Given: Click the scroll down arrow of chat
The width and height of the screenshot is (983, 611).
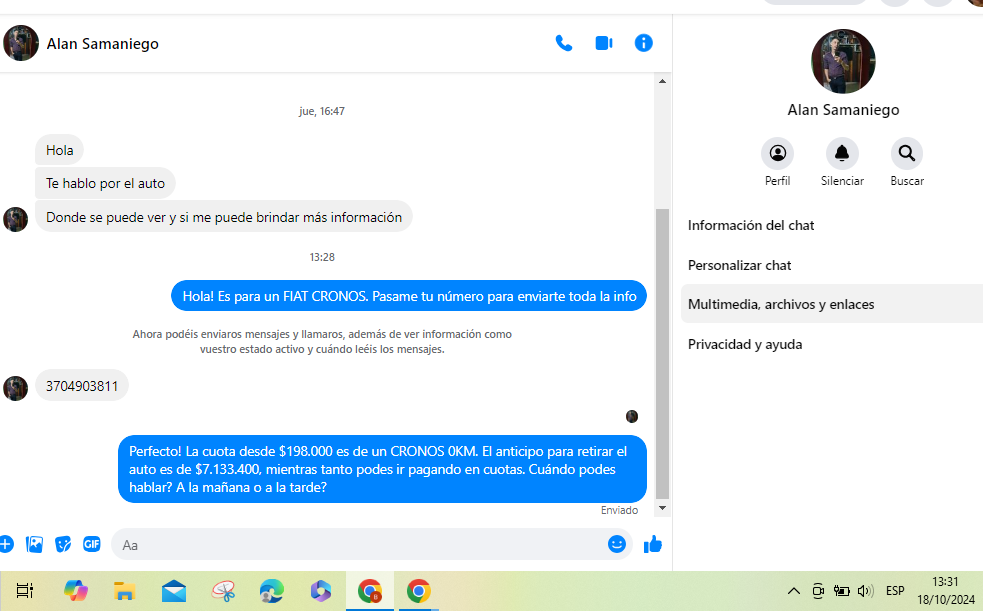Looking at the screenshot, I should (662, 508).
